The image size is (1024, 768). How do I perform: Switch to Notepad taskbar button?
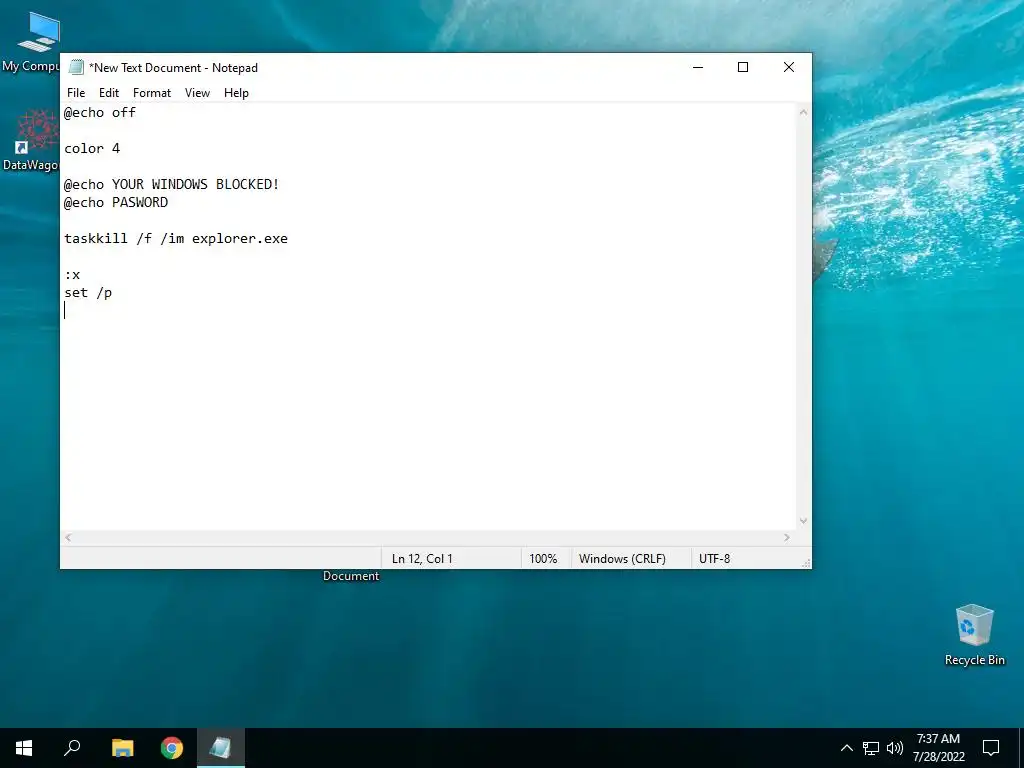pyautogui.click(x=221, y=748)
